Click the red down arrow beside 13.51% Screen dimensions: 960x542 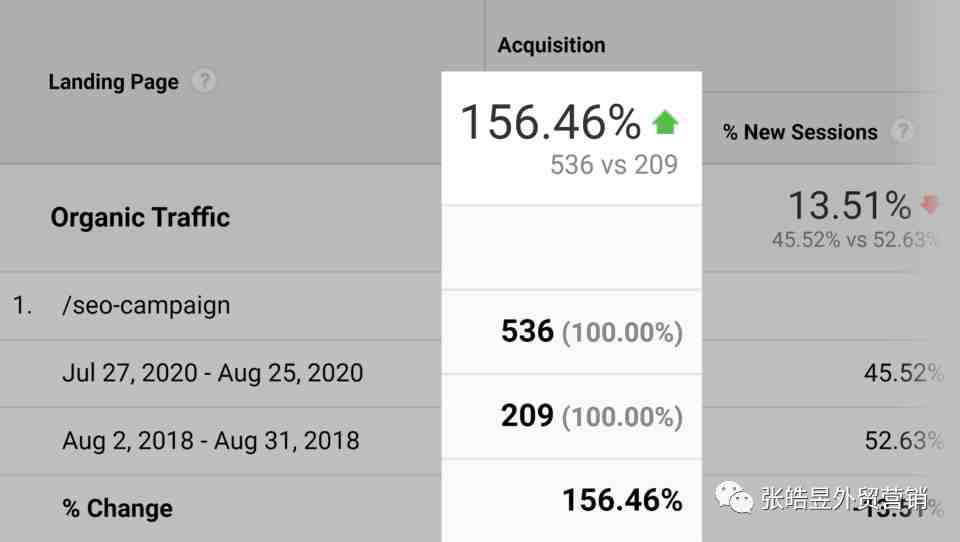pyautogui.click(x=930, y=205)
